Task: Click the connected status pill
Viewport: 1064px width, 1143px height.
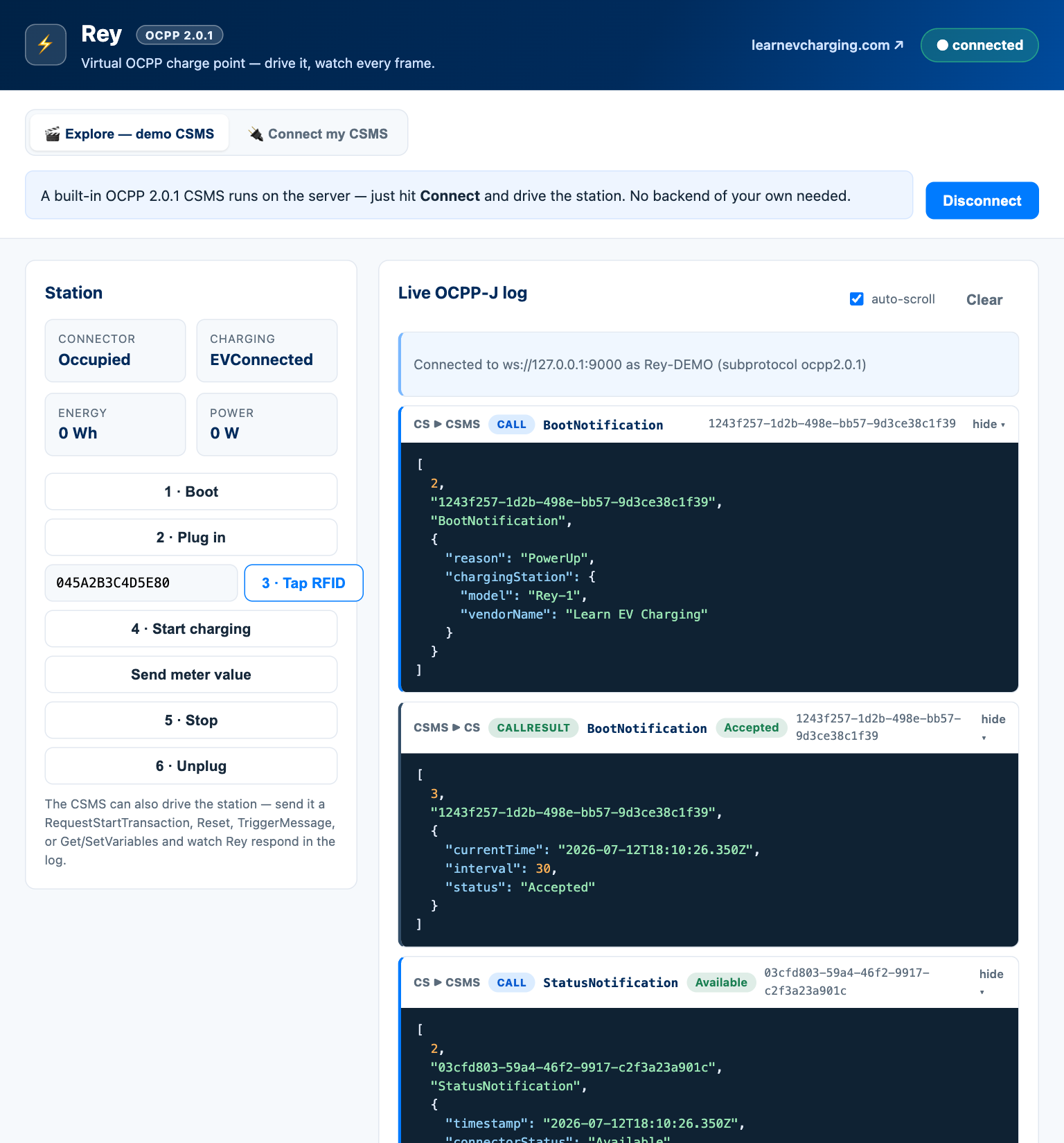Action: [979, 45]
